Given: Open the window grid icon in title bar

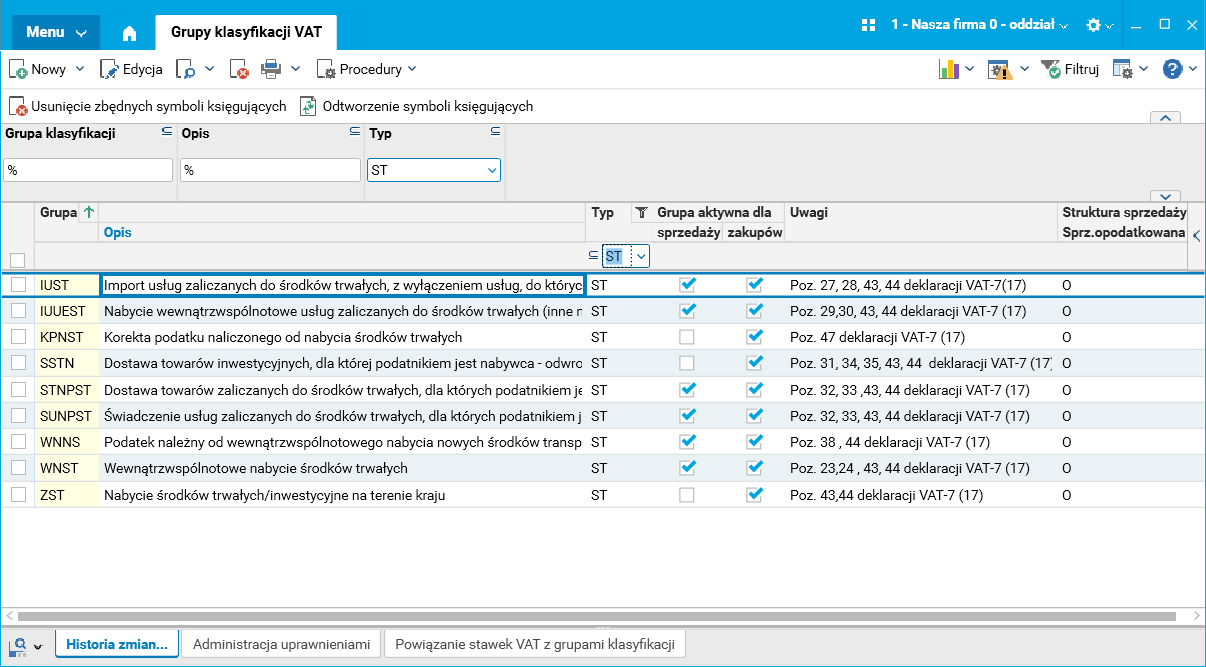Looking at the screenshot, I should (868, 24).
